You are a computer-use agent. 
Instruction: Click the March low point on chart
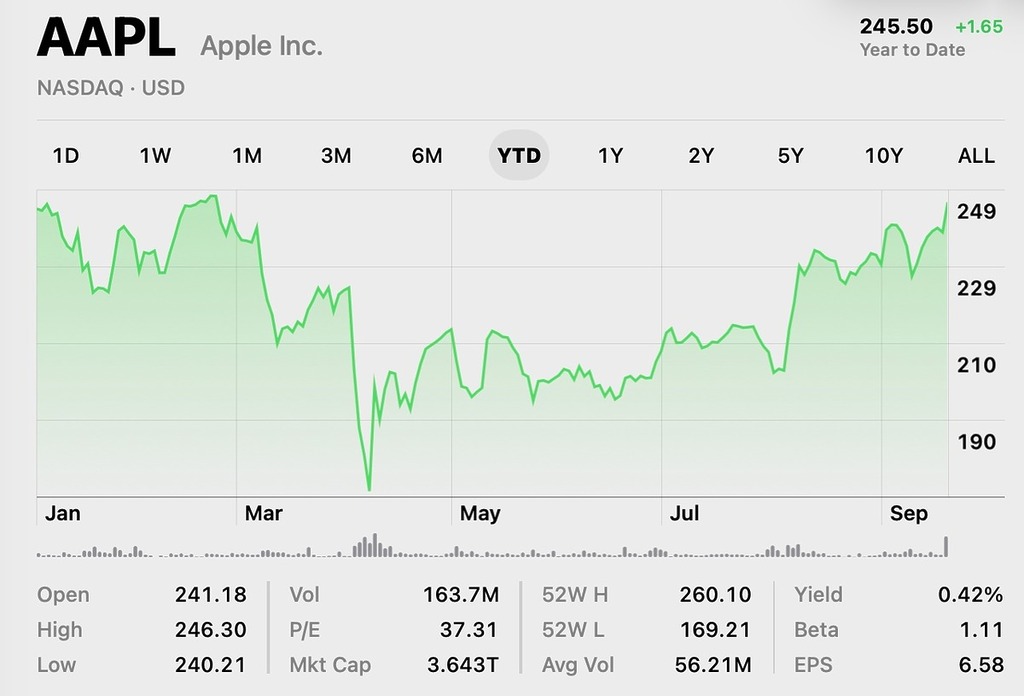[369, 489]
